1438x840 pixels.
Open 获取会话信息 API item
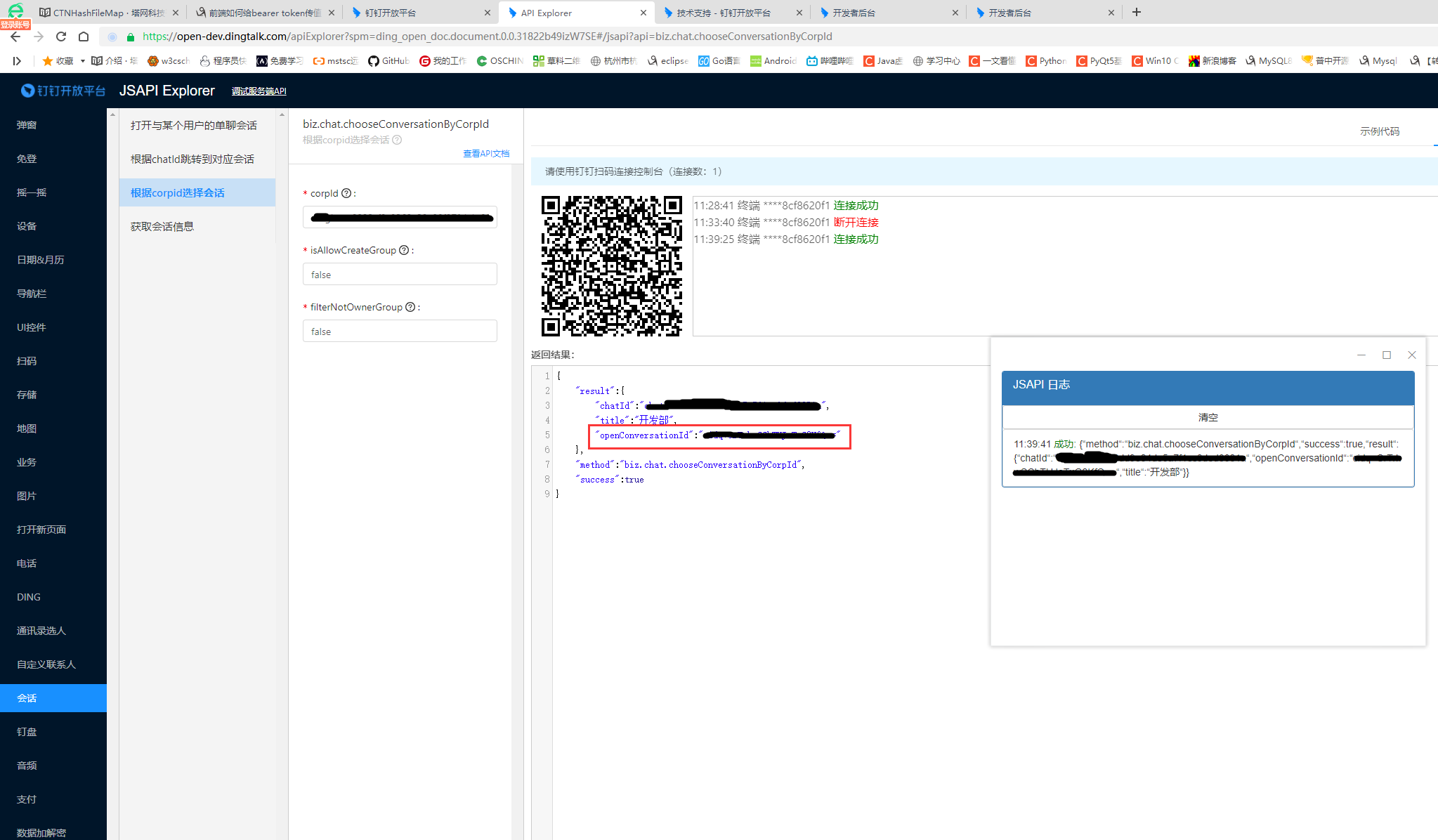[x=197, y=226]
